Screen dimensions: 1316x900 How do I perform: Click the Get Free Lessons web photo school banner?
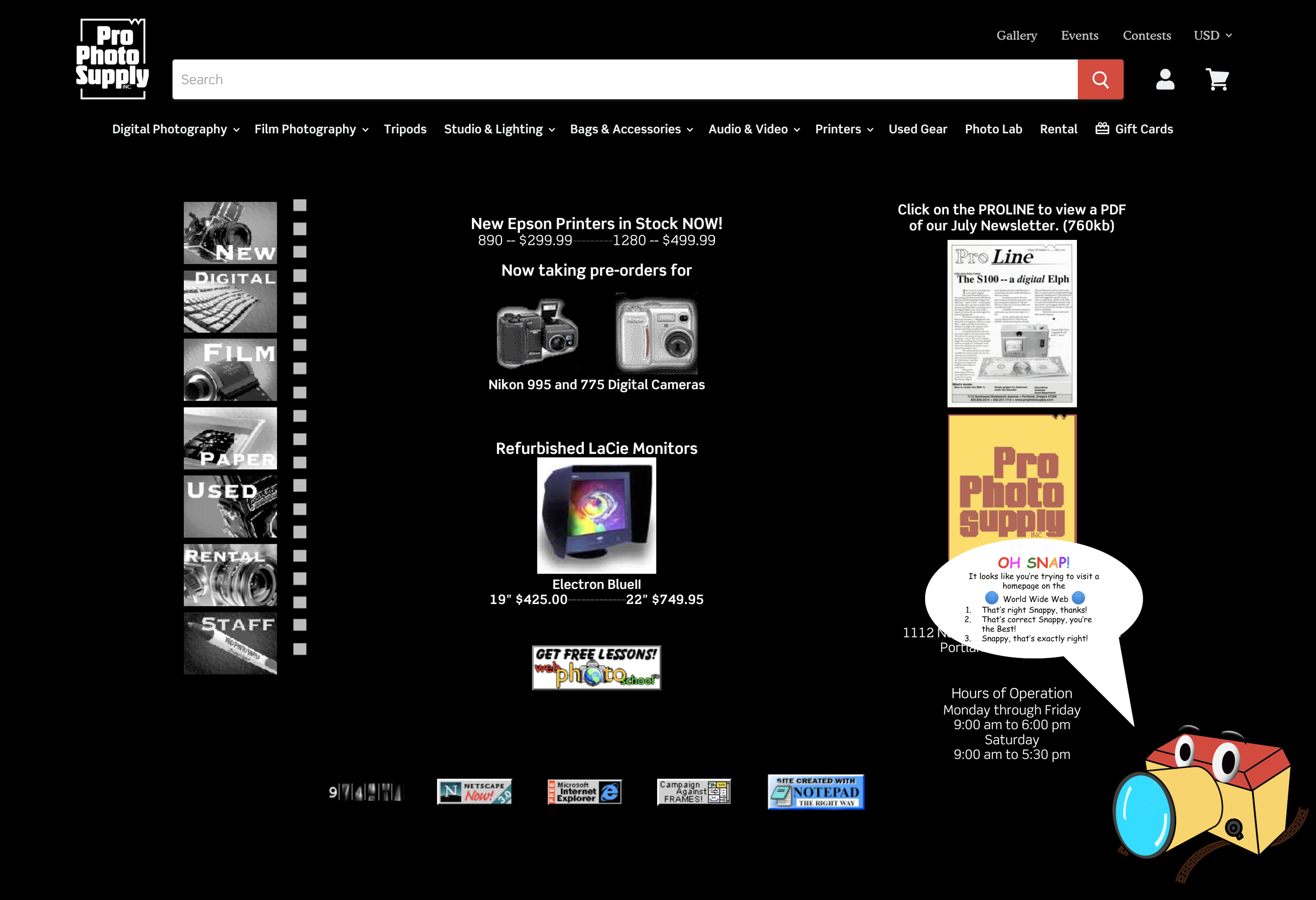pos(596,668)
